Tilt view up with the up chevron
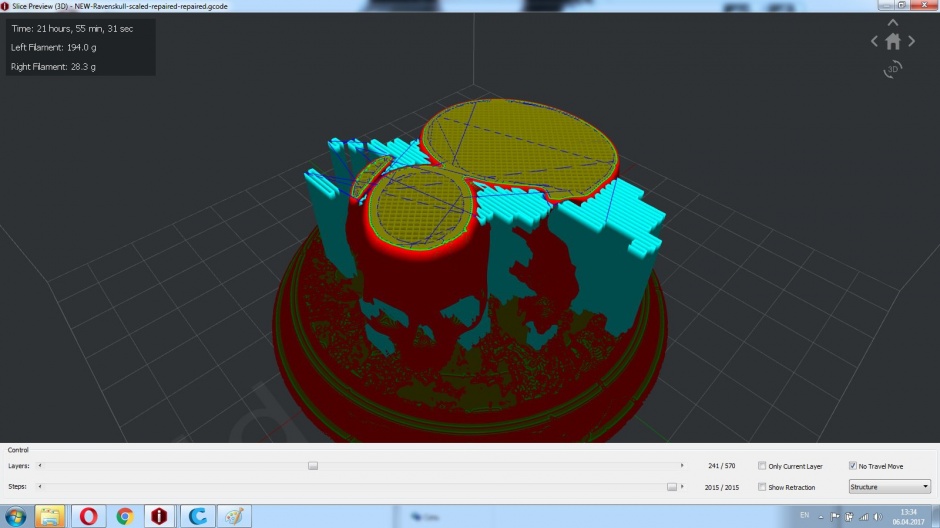The height and width of the screenshot is (528, 940). pos(893,23)
